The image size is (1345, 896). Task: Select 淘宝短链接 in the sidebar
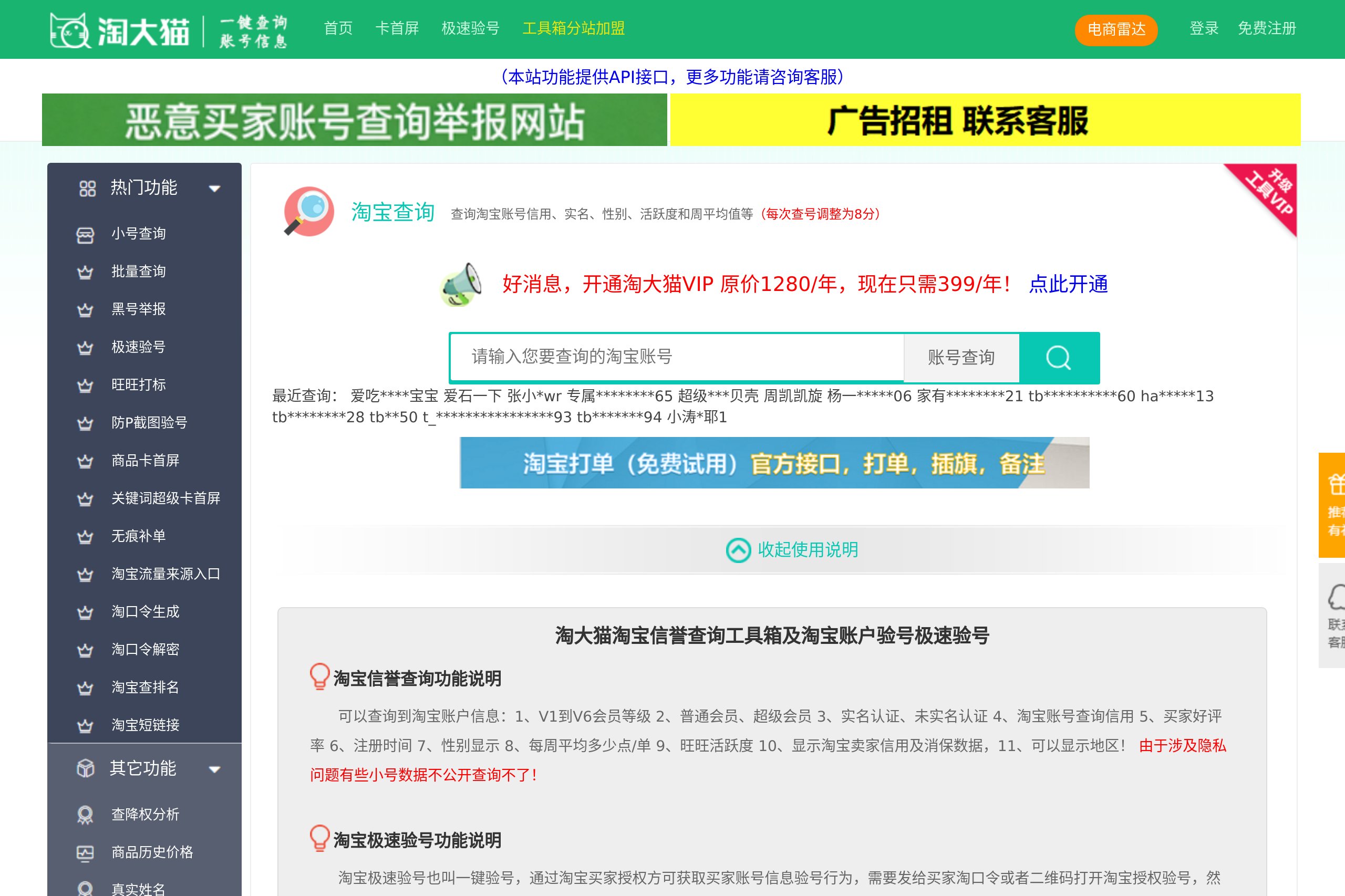coord(145,725)
